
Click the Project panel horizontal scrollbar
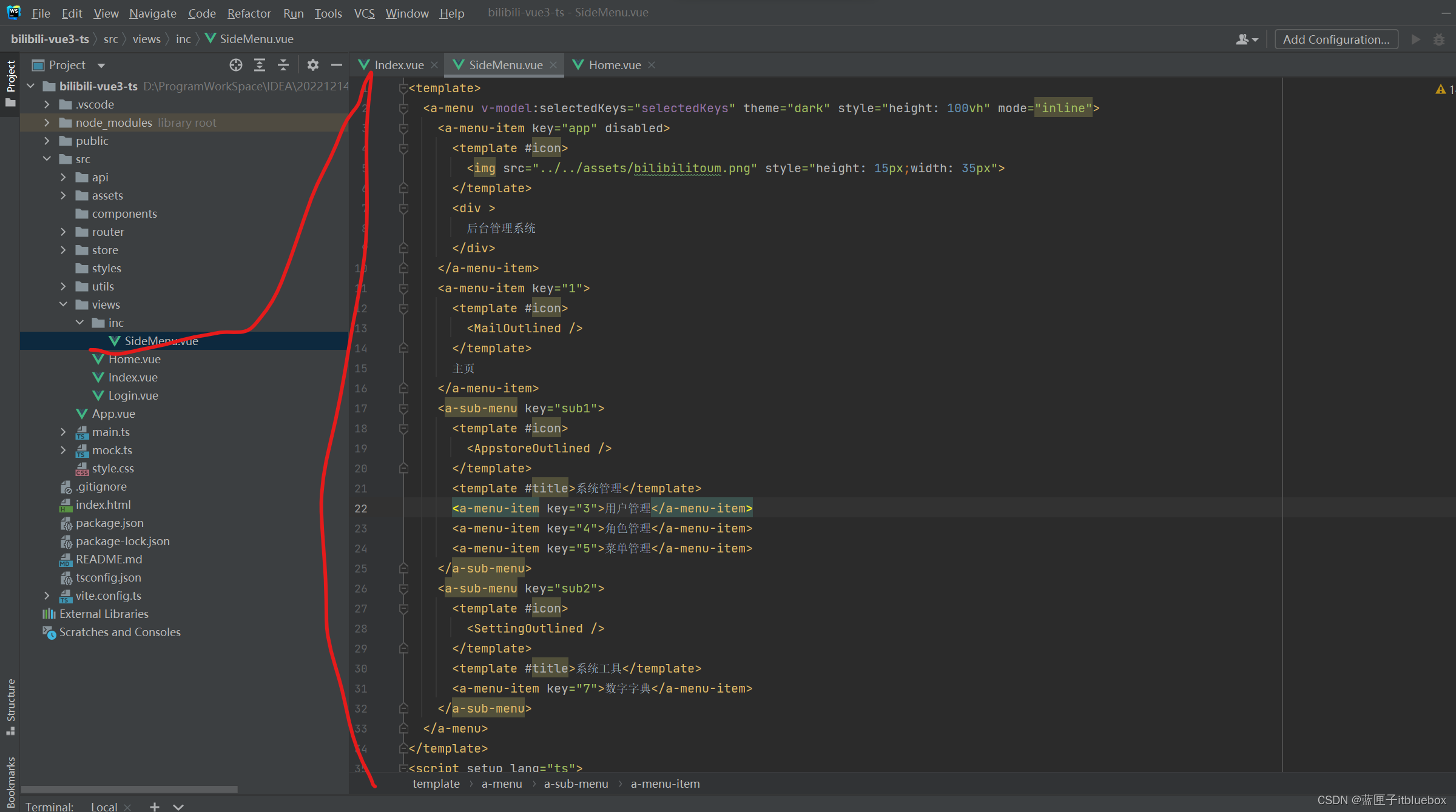click(x=129, y=789)
